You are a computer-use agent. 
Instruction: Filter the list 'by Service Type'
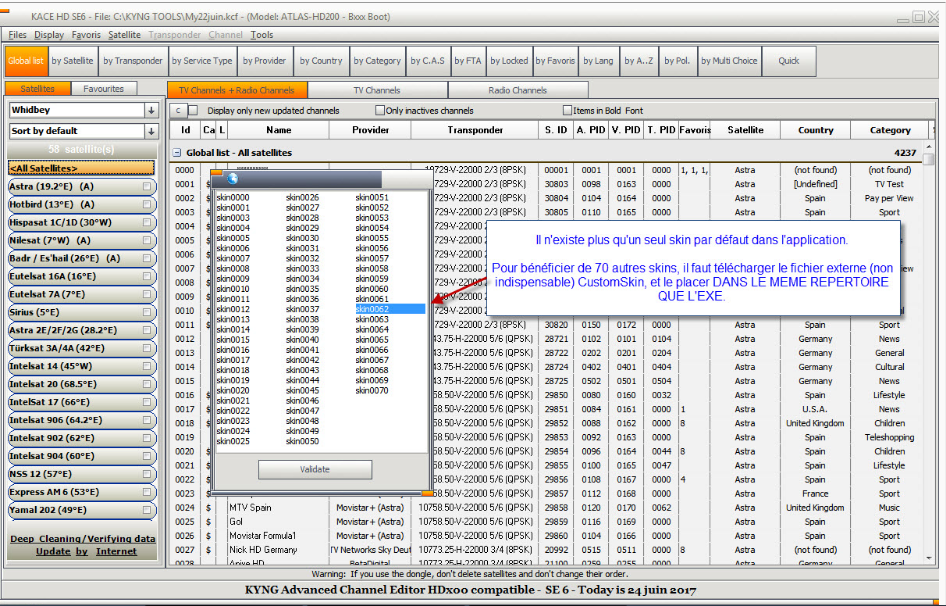coord(202,61)
